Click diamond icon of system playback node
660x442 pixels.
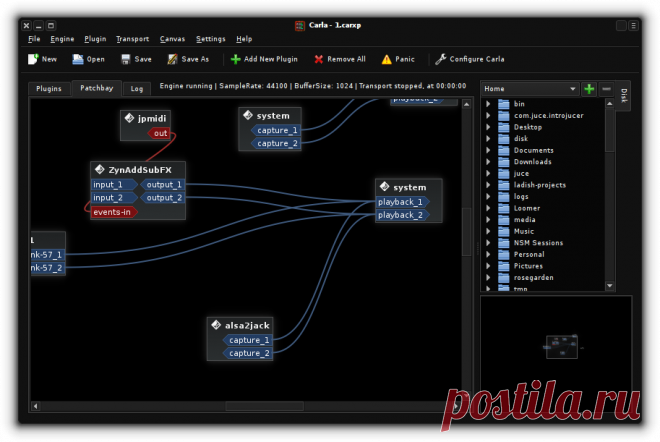(384, 186)
